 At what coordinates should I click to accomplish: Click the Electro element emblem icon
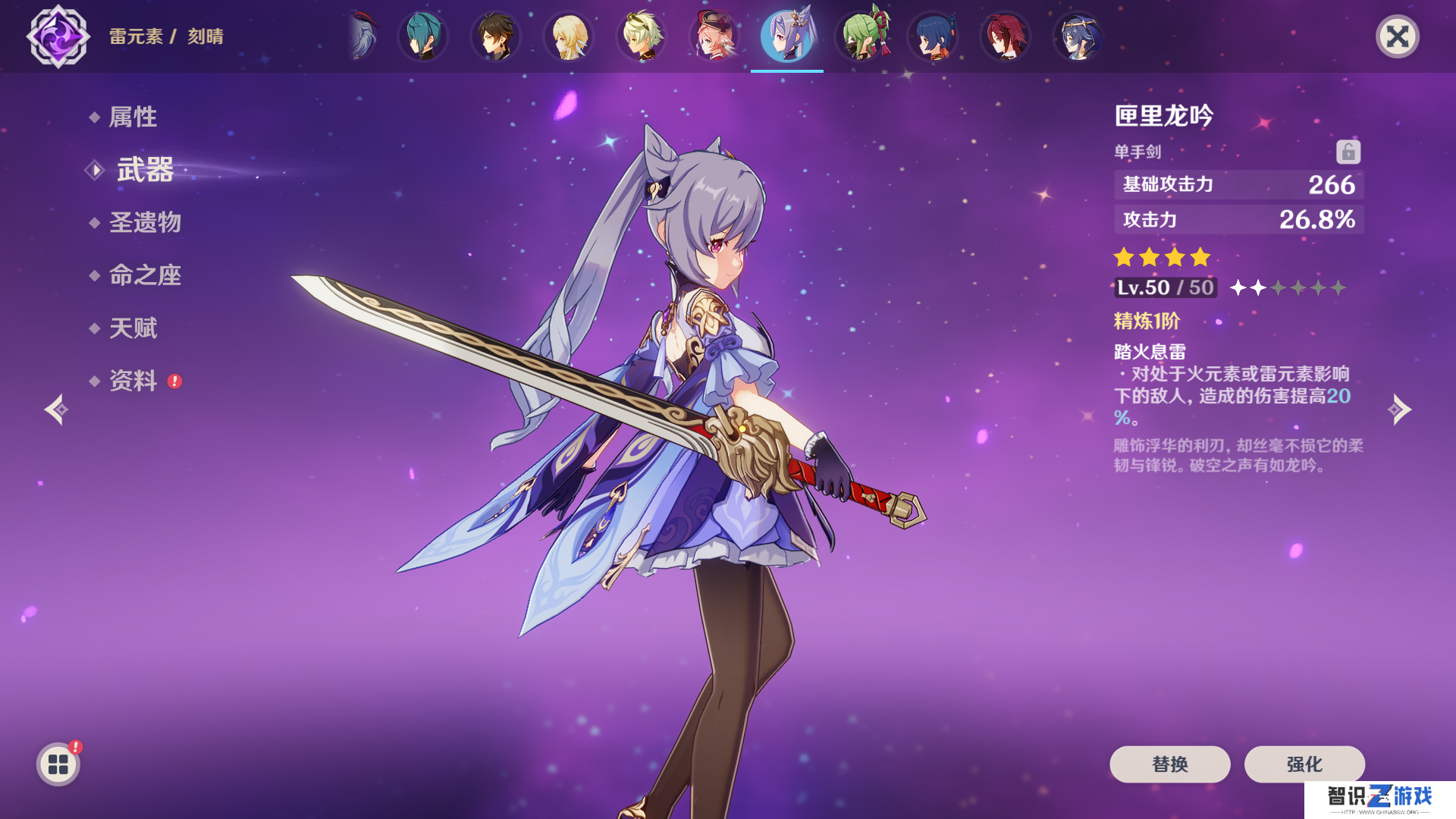(58, 36)
